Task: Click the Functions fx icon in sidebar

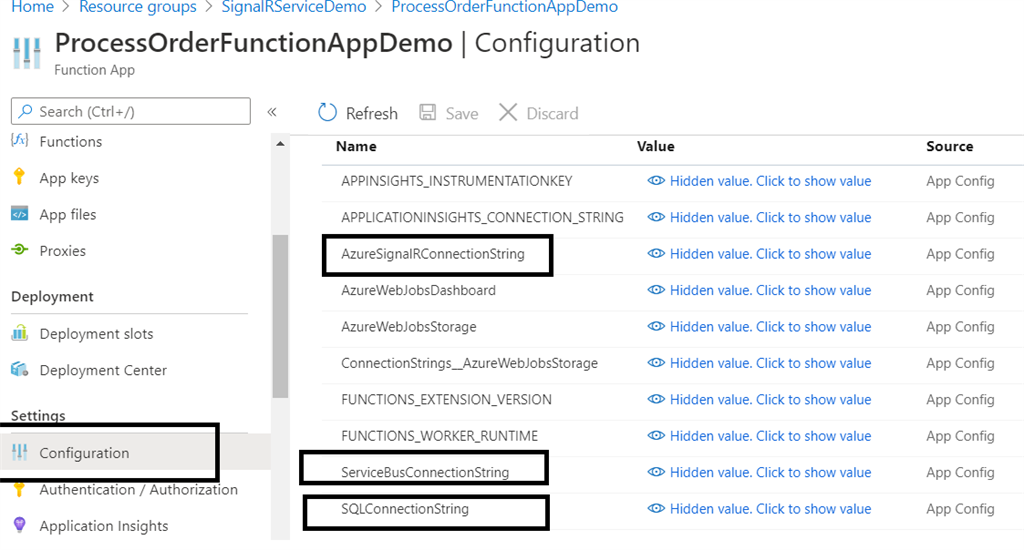Action: tap(20, 140)
